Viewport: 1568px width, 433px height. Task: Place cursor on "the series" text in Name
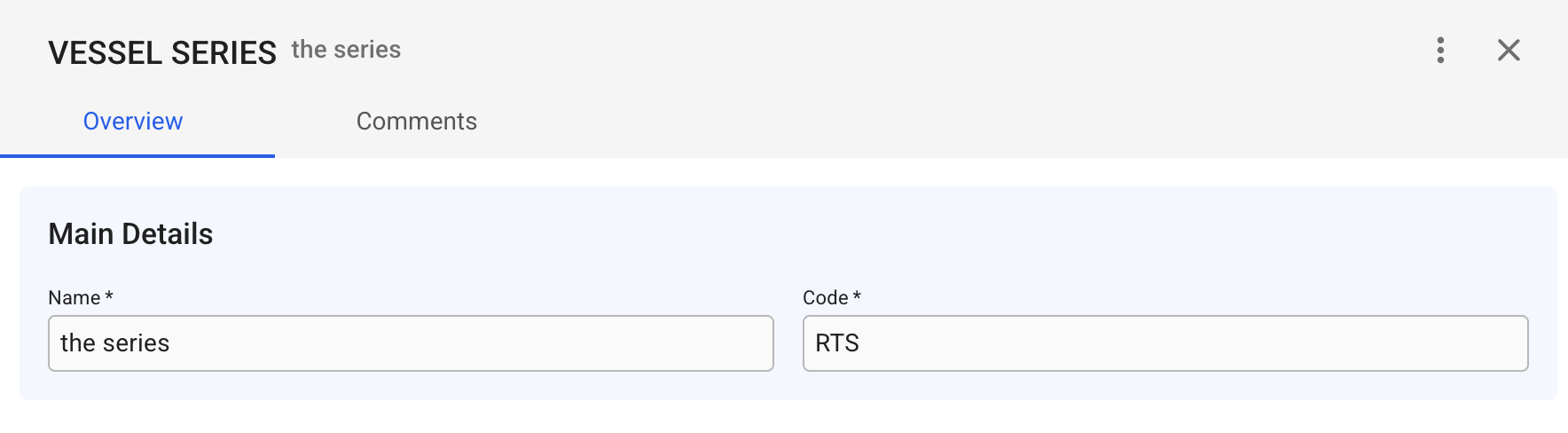click(x=114, y=343)
